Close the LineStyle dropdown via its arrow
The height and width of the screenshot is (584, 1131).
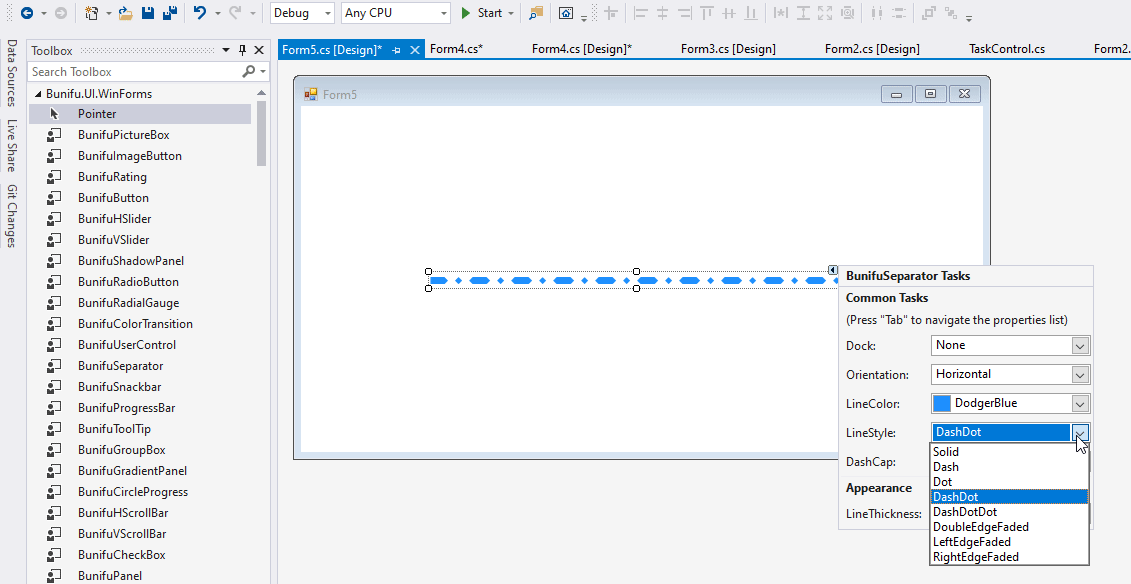tap(1080, 432)
